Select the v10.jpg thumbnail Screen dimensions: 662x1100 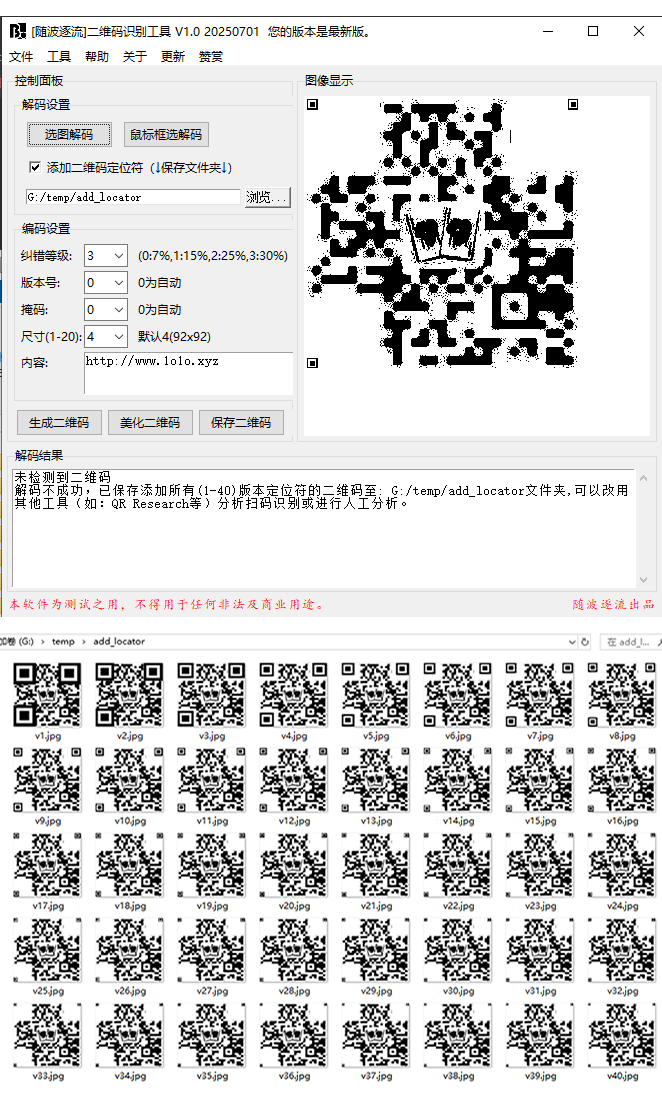tap(130, 779)
